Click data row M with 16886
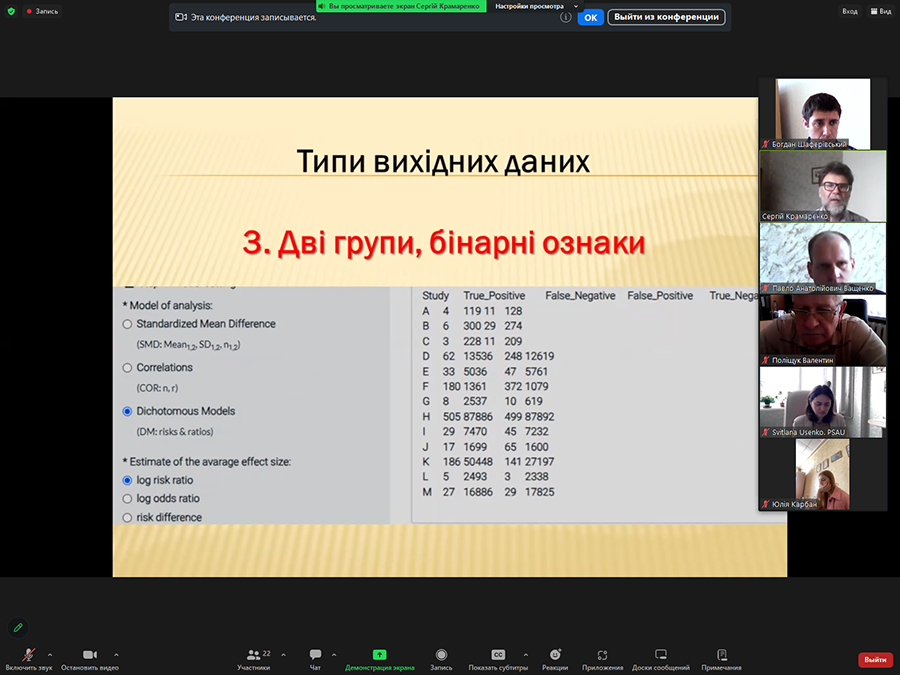This screenshot has width=900, height=675. point(488,492)
